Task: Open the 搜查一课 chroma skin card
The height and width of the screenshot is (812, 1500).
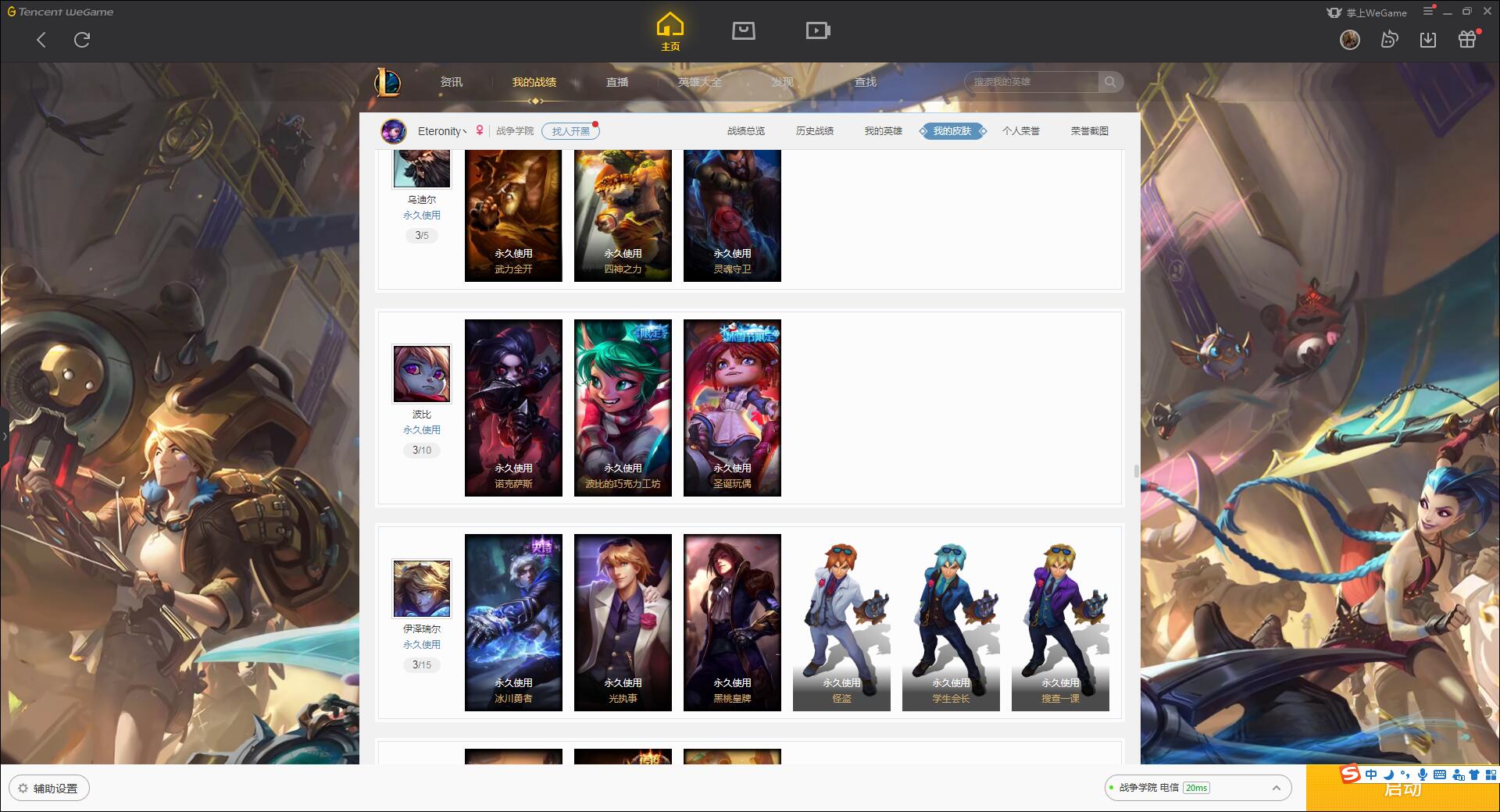Action: (x=1060, y=622)
